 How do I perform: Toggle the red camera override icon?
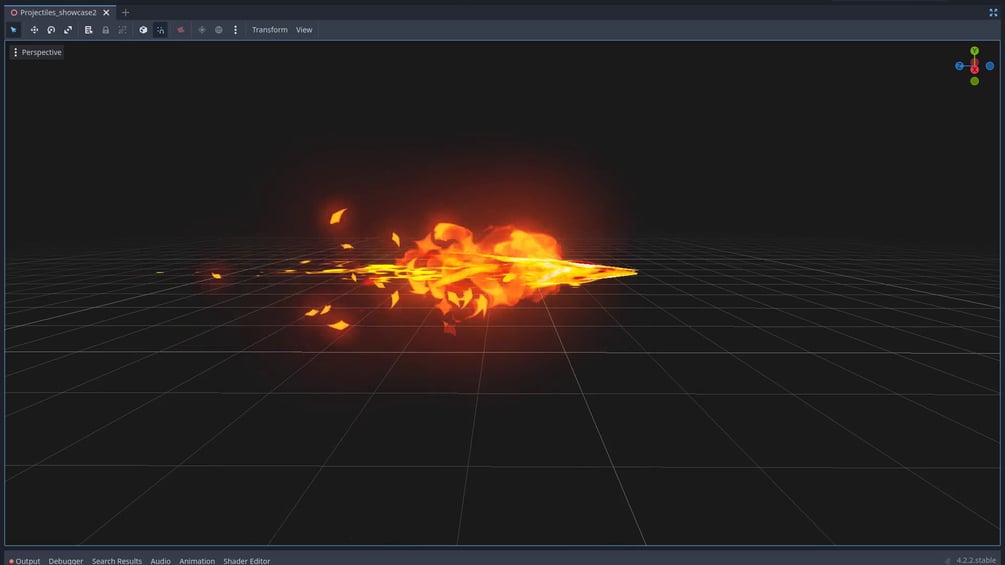coord(181,29)
